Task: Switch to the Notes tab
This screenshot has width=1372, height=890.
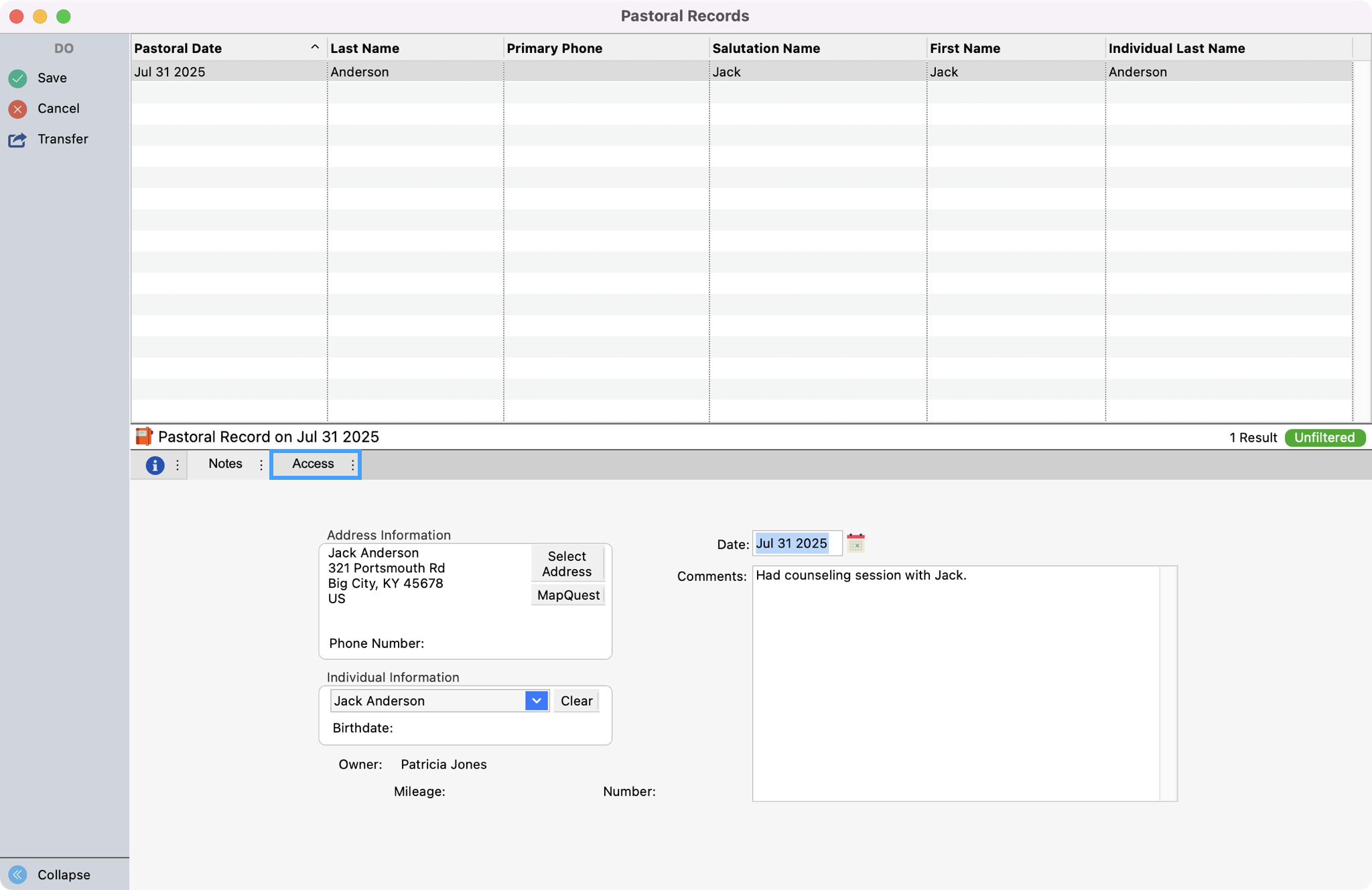Action: (x=225, y=464)
